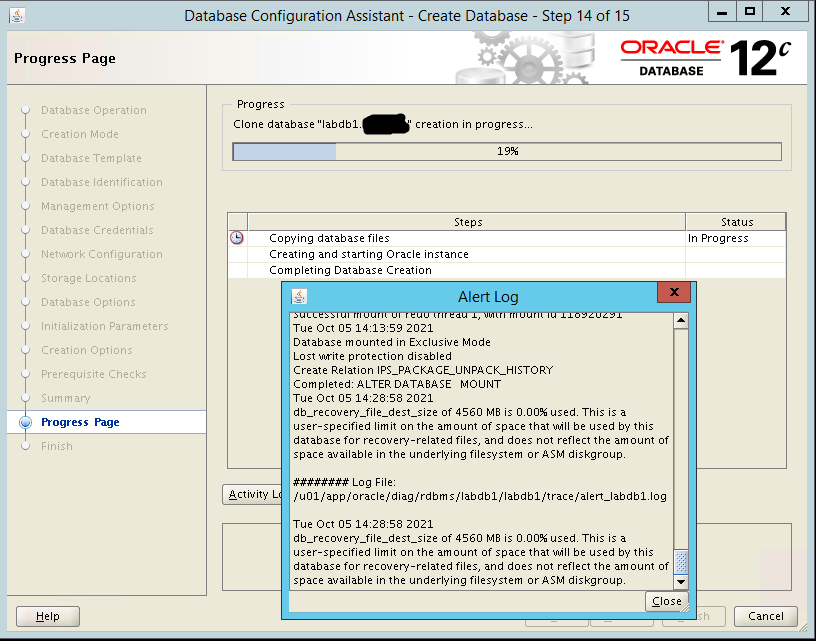Screen dimensions: 816x641
Task: Click the 19% progress bar
Action: pos(507,151)
